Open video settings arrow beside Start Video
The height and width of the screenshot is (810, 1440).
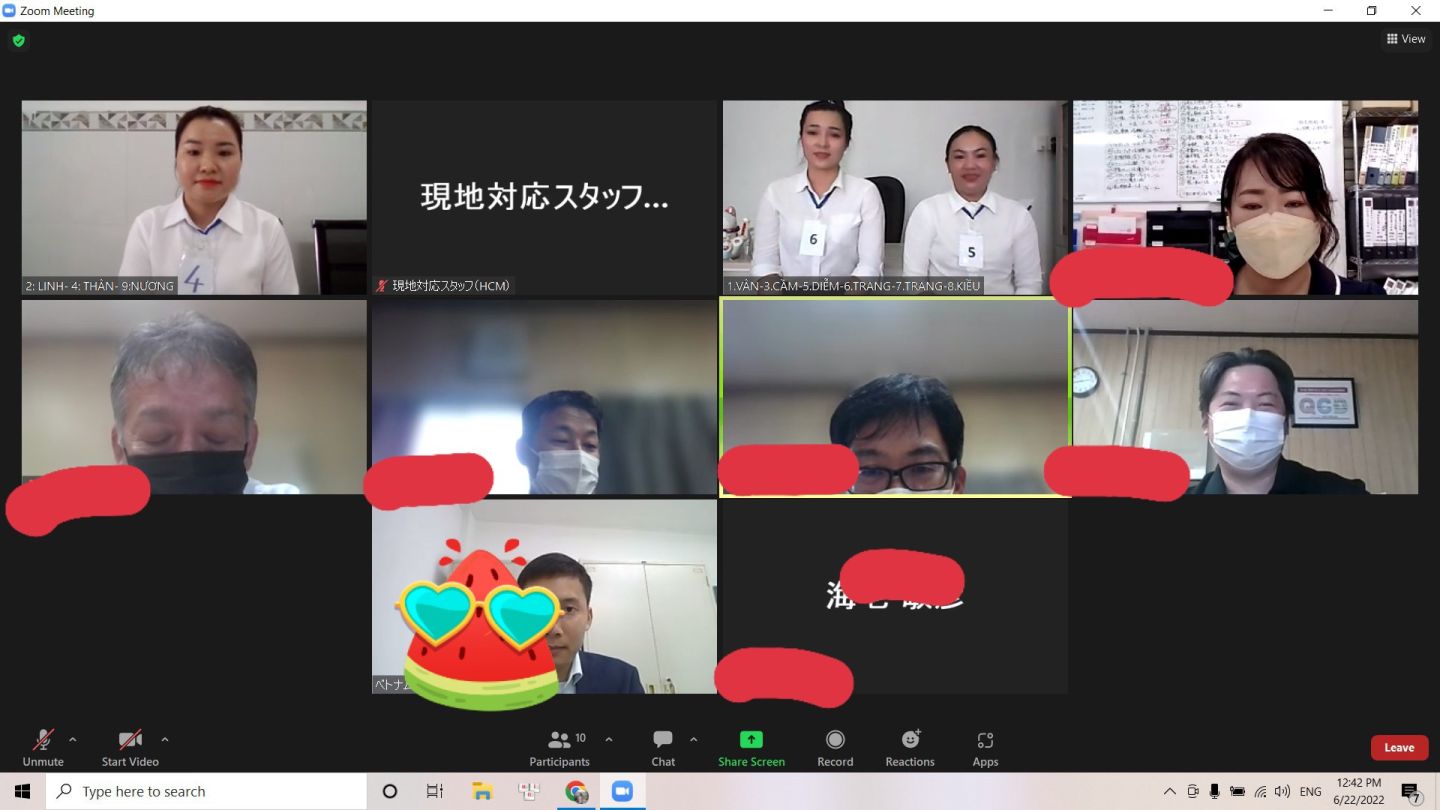165,740
